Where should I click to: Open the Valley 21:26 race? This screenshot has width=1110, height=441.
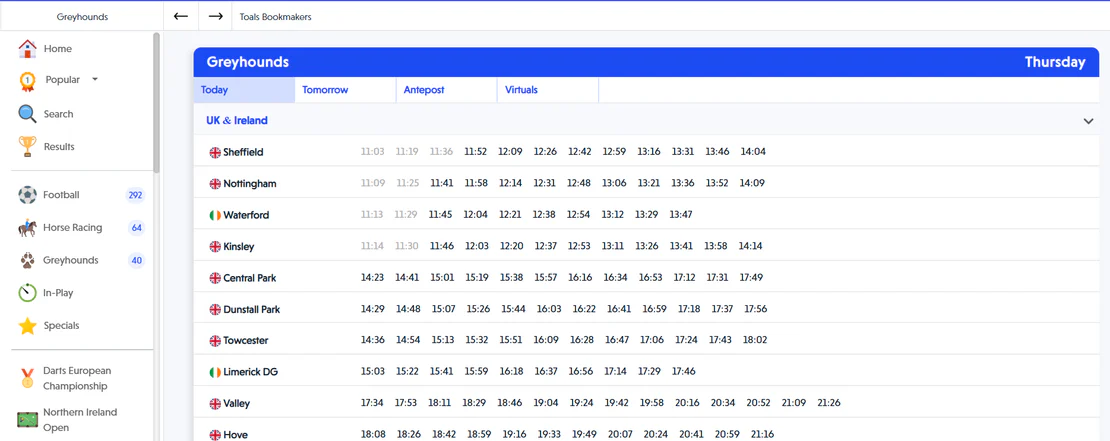[x=829, y=403]
